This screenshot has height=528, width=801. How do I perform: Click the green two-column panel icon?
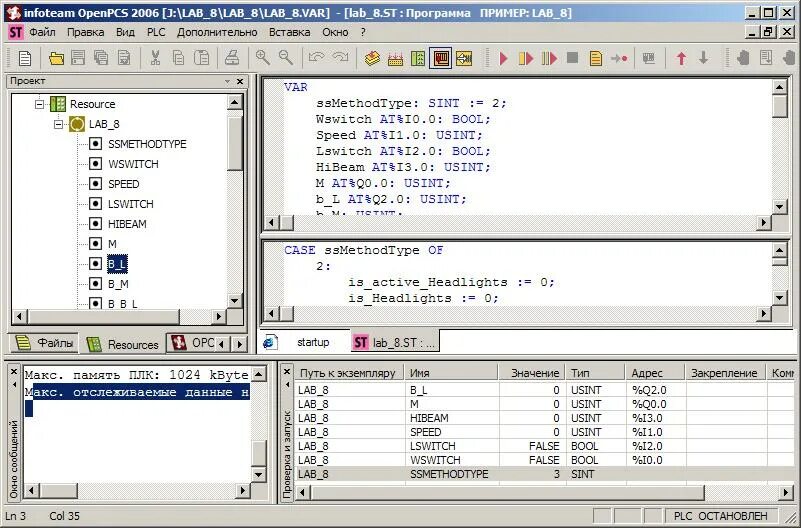[418, 58]
